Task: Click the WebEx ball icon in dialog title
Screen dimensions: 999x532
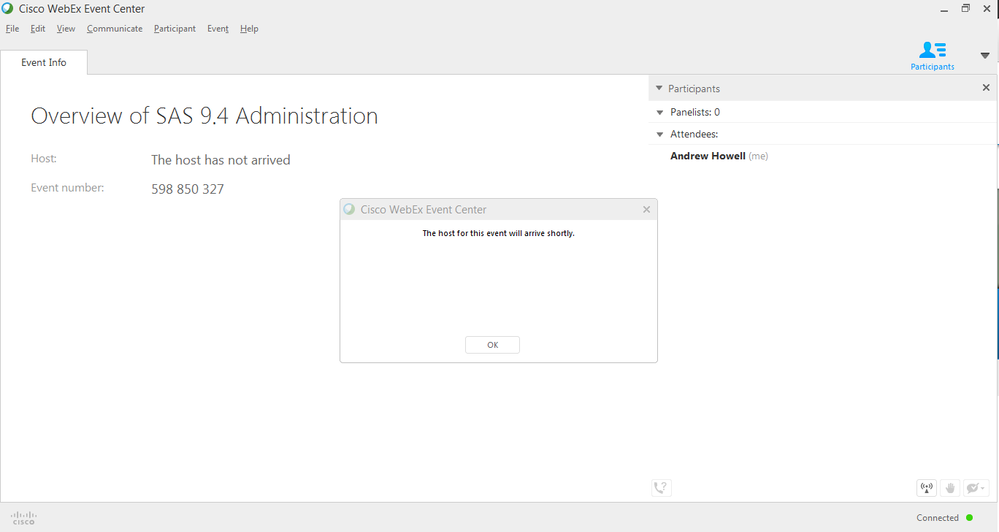Action: coord(349,209)
